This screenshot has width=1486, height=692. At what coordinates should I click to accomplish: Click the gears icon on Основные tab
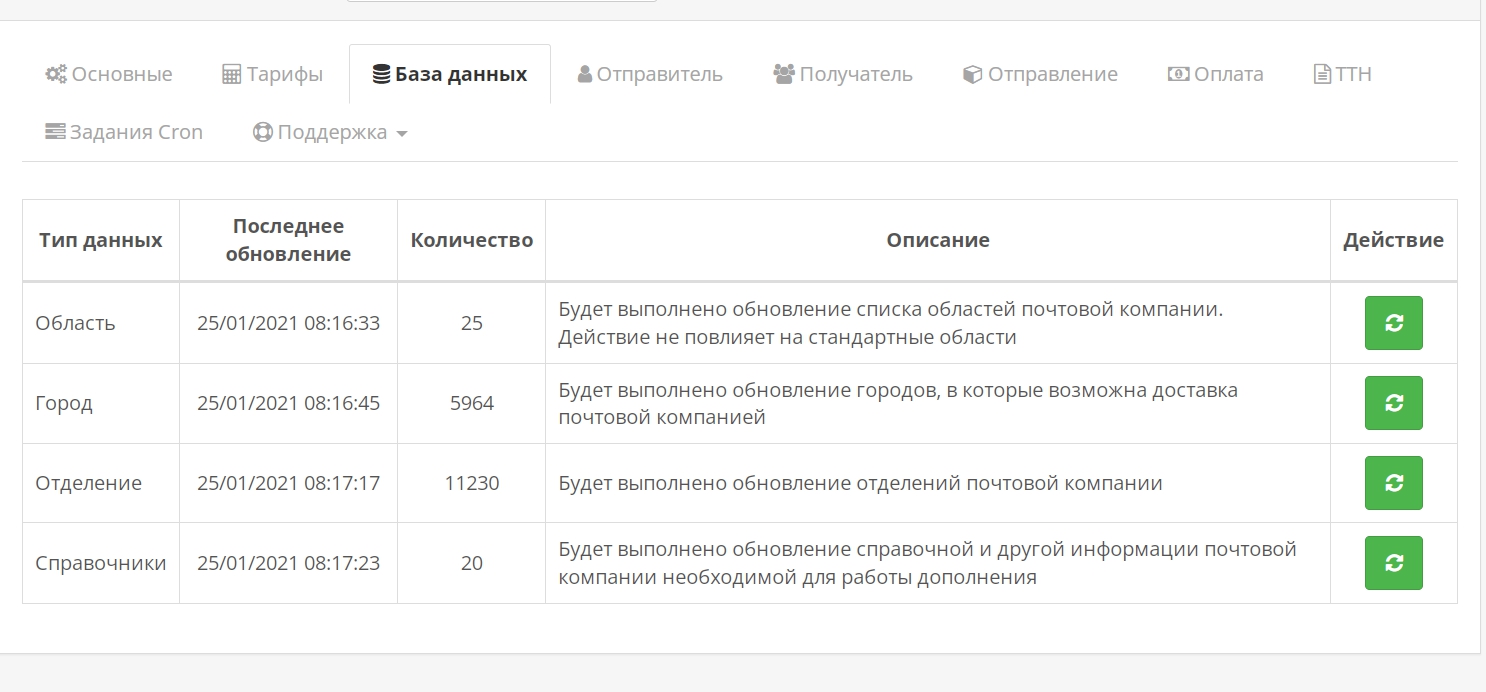pyautogui.click(x=56, y=74)
